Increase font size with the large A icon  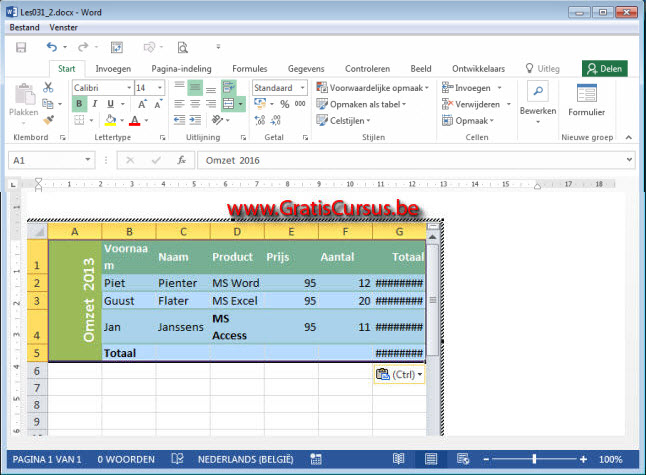pyautogui.click(x=142, y=104)
